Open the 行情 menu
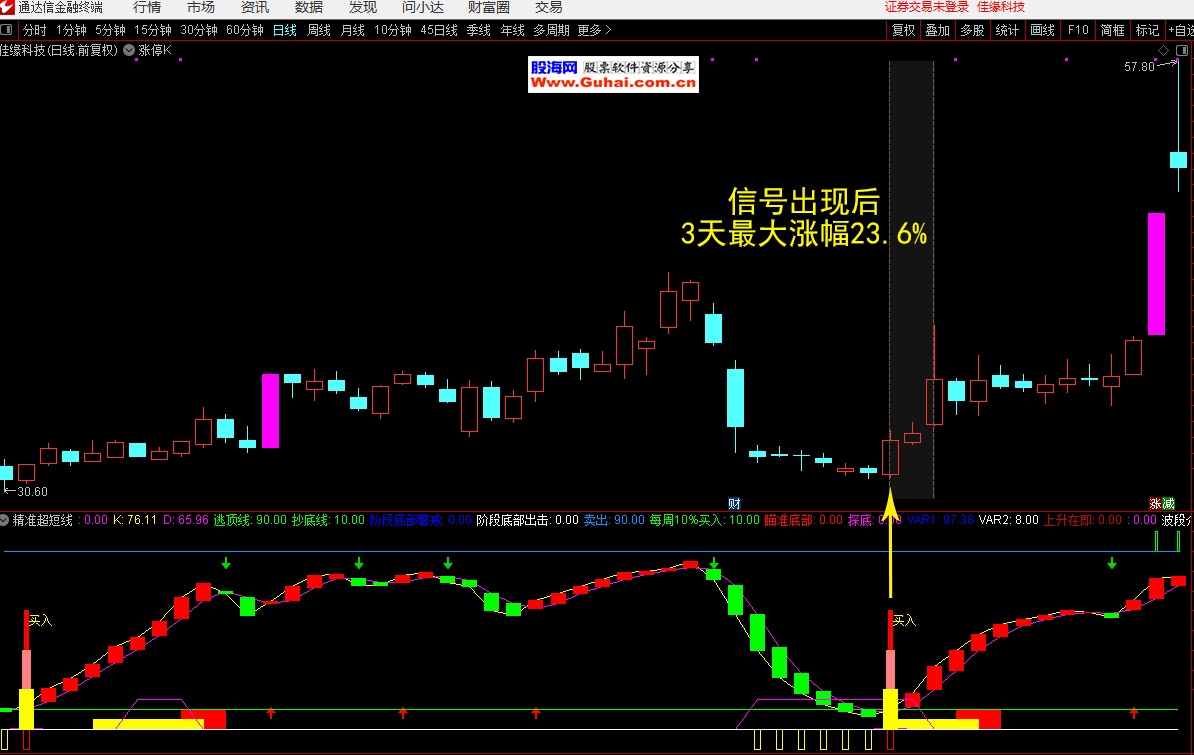Screen dimensions: 1194x755 [147, 8]
